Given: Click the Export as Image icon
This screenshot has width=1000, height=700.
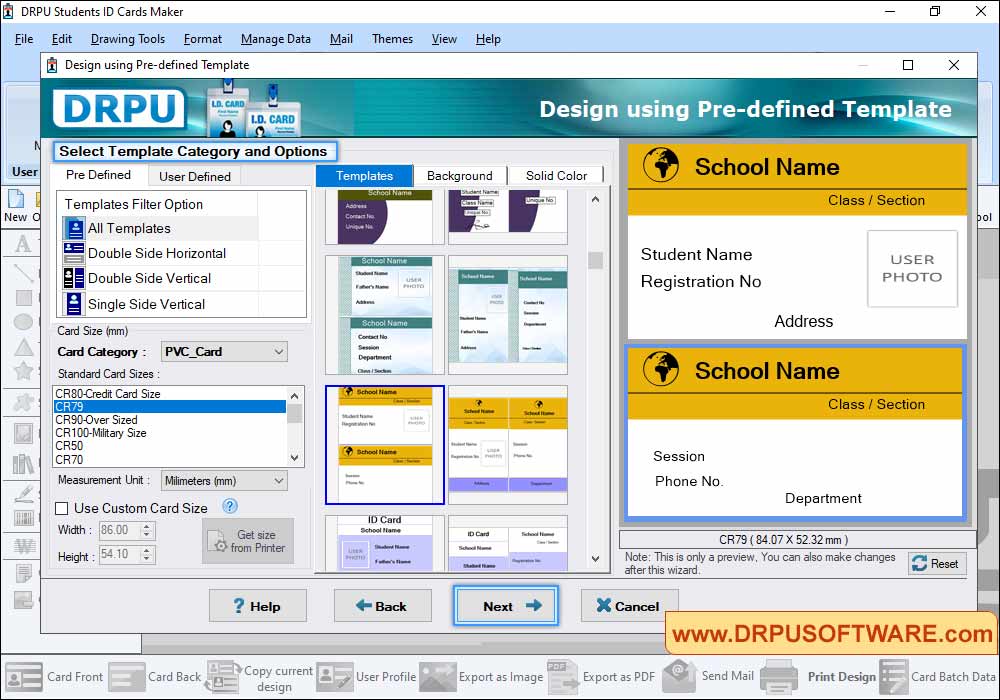Looking at the screenshot, I should 438,677.
